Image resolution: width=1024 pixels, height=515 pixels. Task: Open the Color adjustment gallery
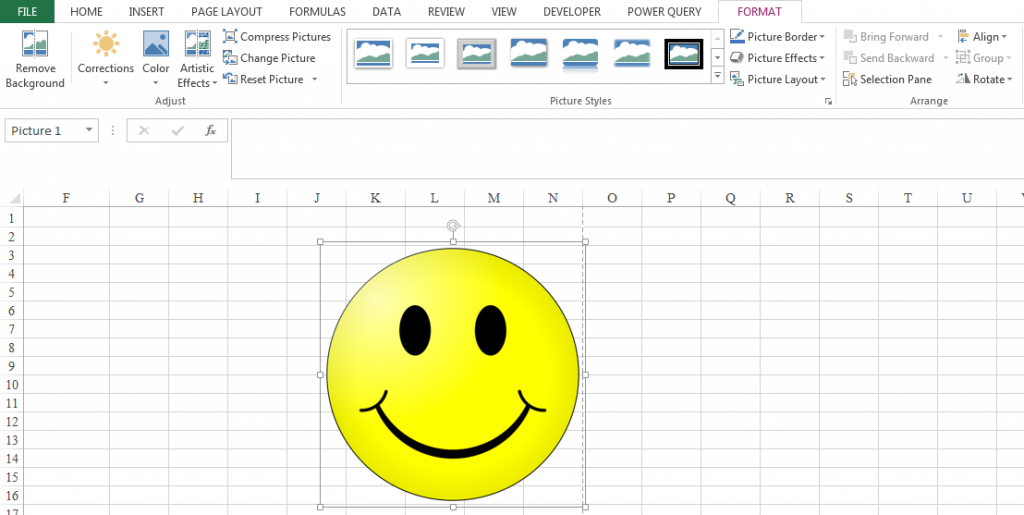[155, 59]
